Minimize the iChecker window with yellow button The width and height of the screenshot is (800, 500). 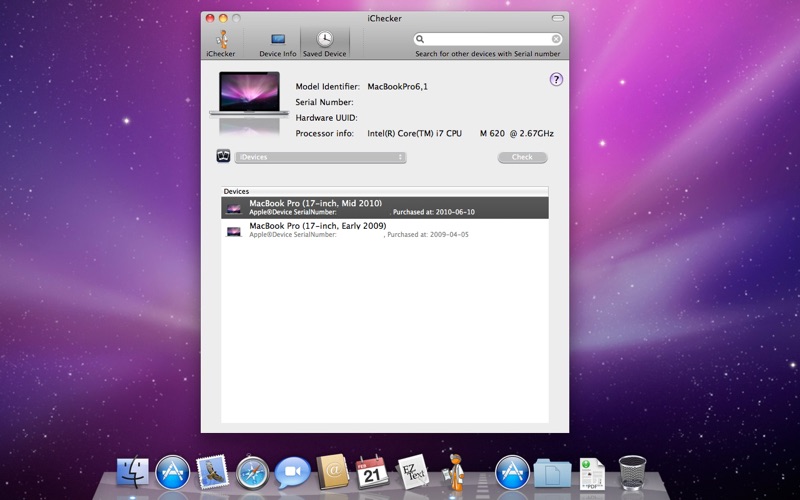pos(223,18)
